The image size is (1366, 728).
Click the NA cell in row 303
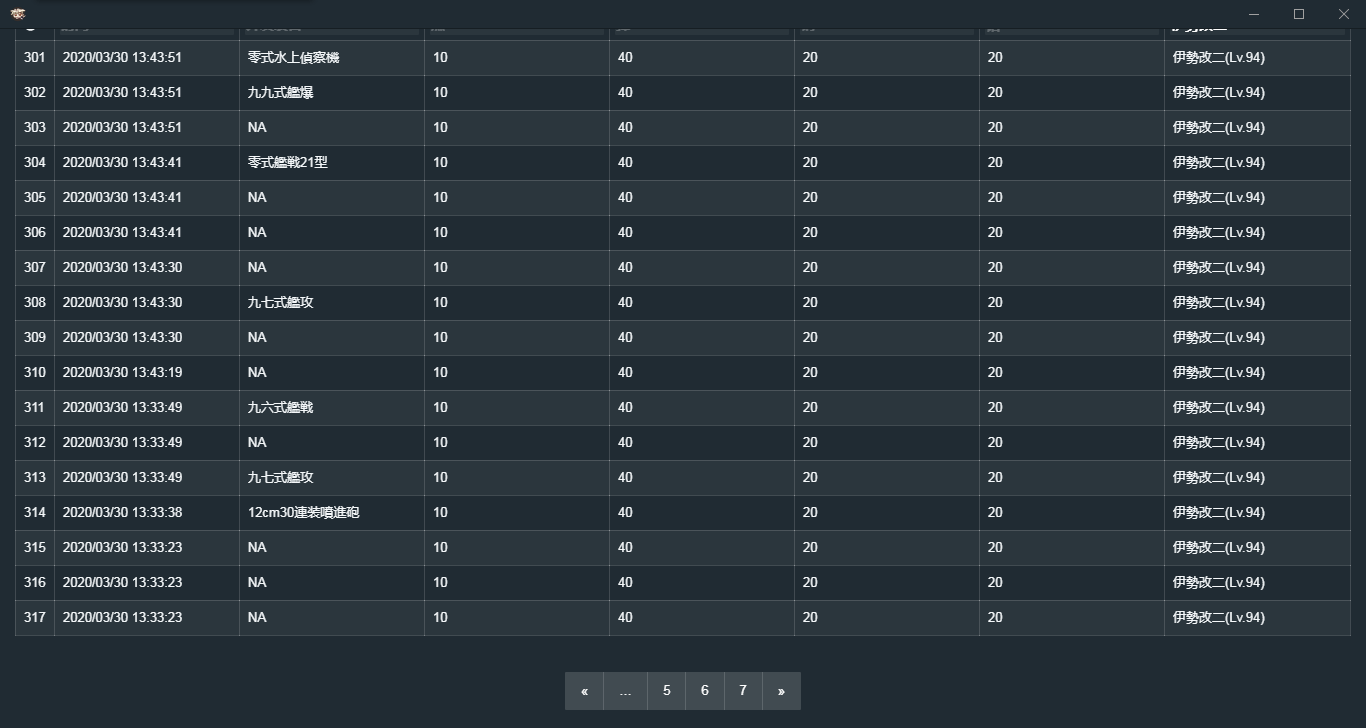257,128
